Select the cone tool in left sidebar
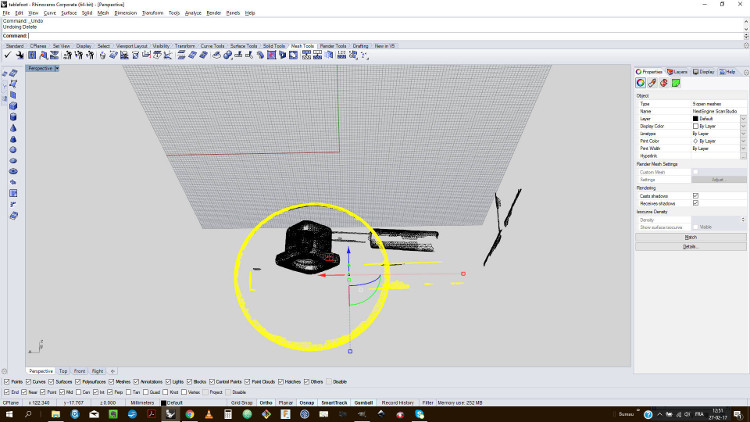The width and height of the screenshot is (750, 422). tap(13, 128)
